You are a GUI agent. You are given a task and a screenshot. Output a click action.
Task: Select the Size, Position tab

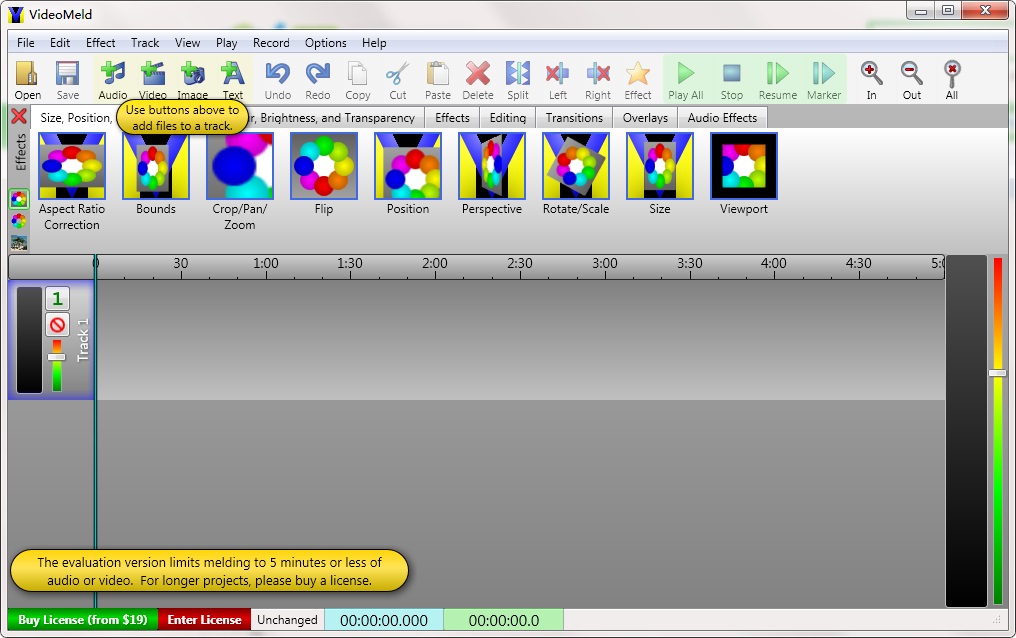75,118
